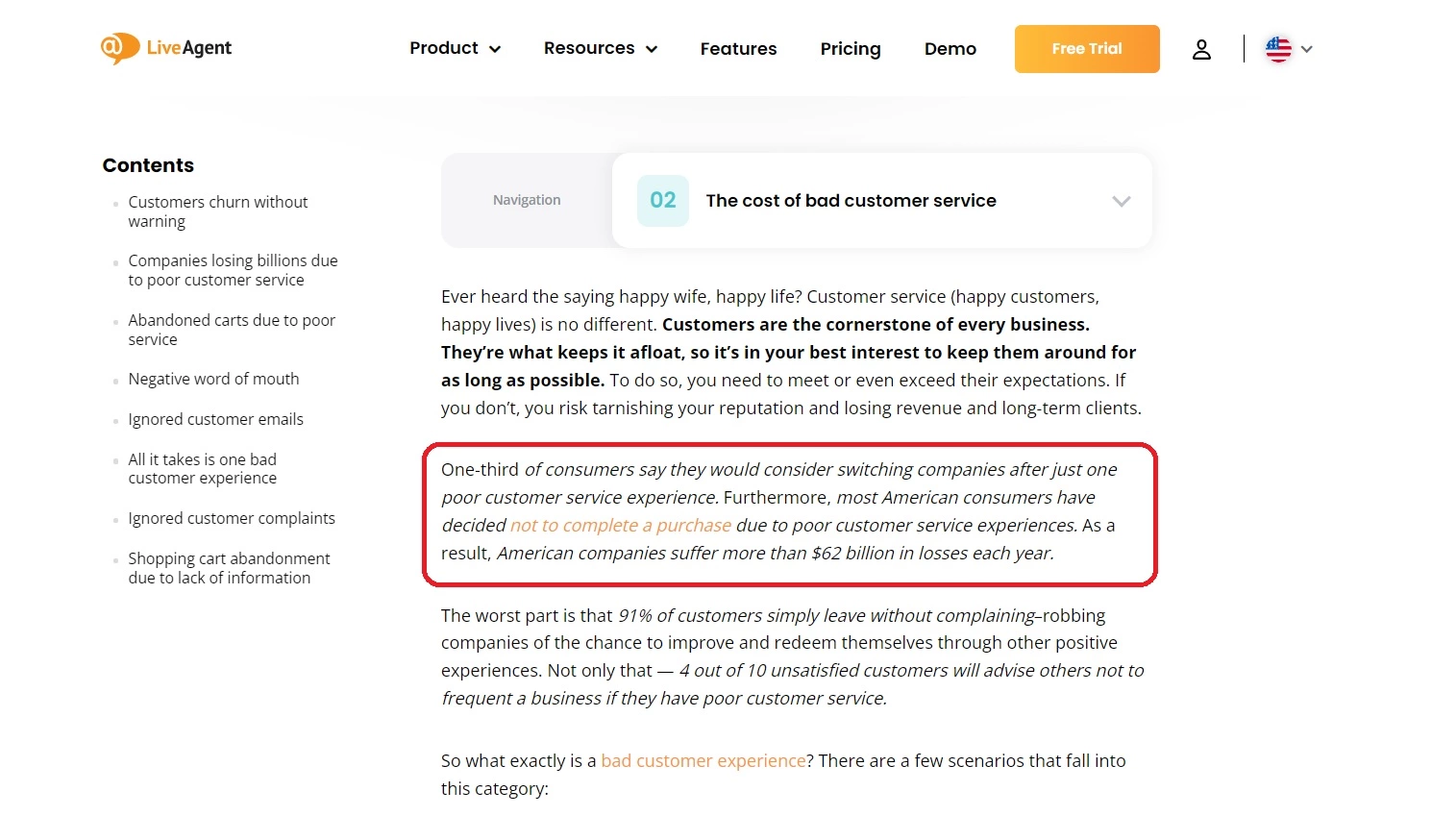Open the Demo page
This screenshot has height=816, width=1456.
950,49
